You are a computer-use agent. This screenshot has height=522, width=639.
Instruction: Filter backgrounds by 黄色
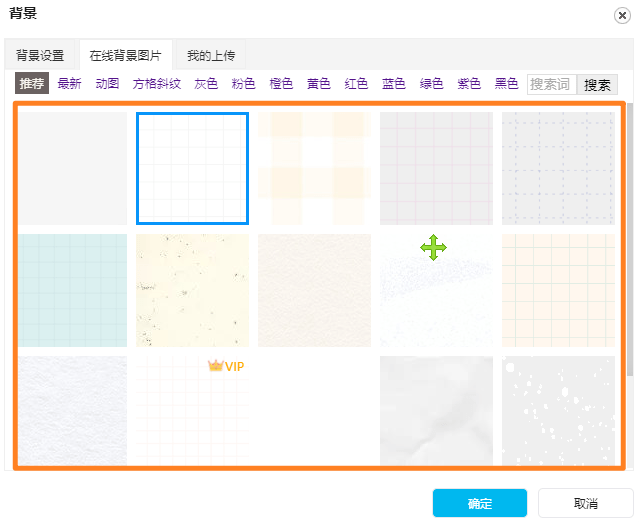pyautogui.click(x=319, y=84)
